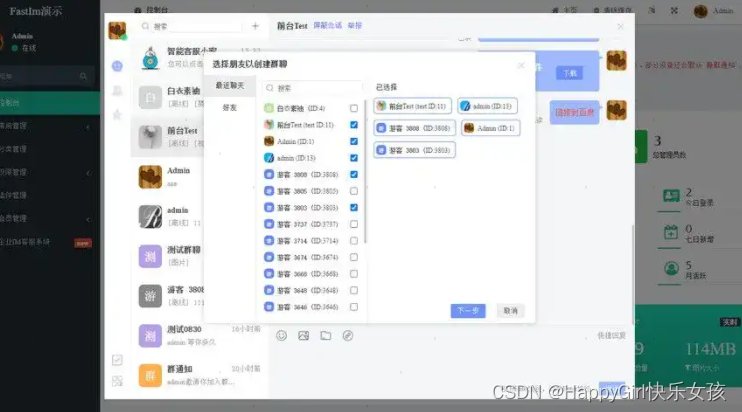
Task: Send a file via the folder icon
Action: coord(326,336)
